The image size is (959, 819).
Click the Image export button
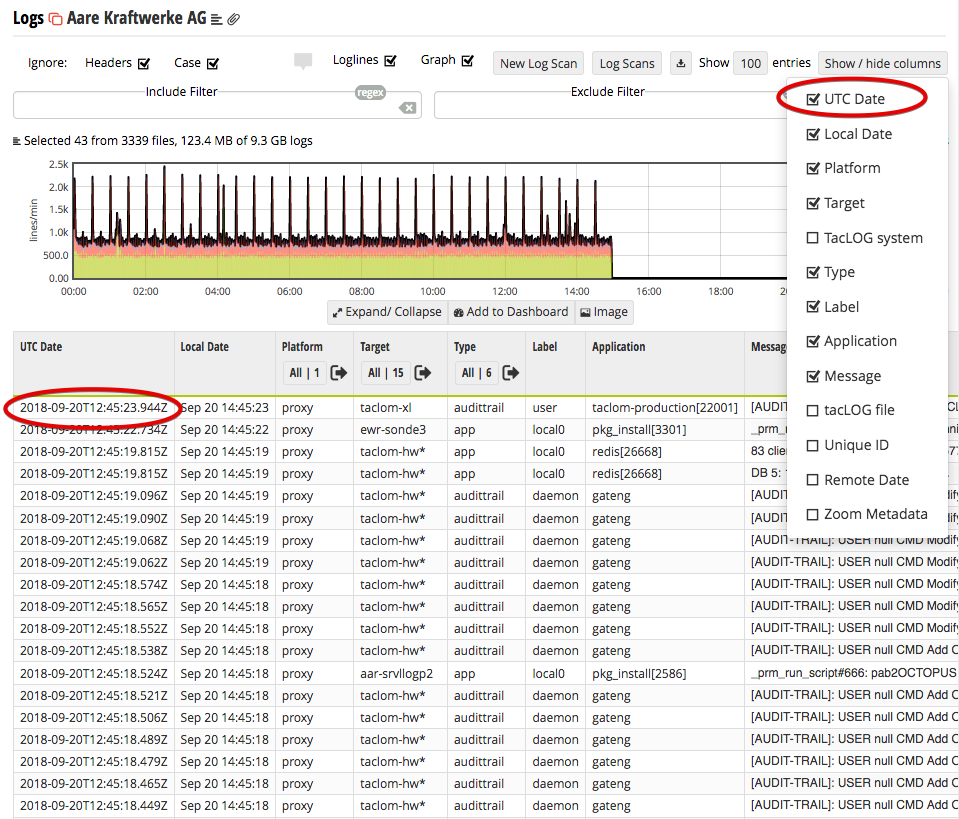604,312
